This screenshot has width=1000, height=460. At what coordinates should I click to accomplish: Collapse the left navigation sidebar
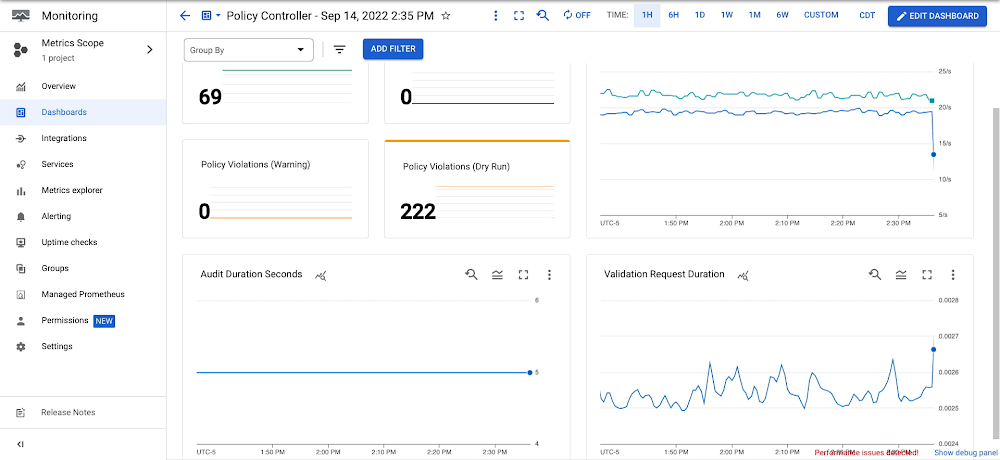(21, 444)
